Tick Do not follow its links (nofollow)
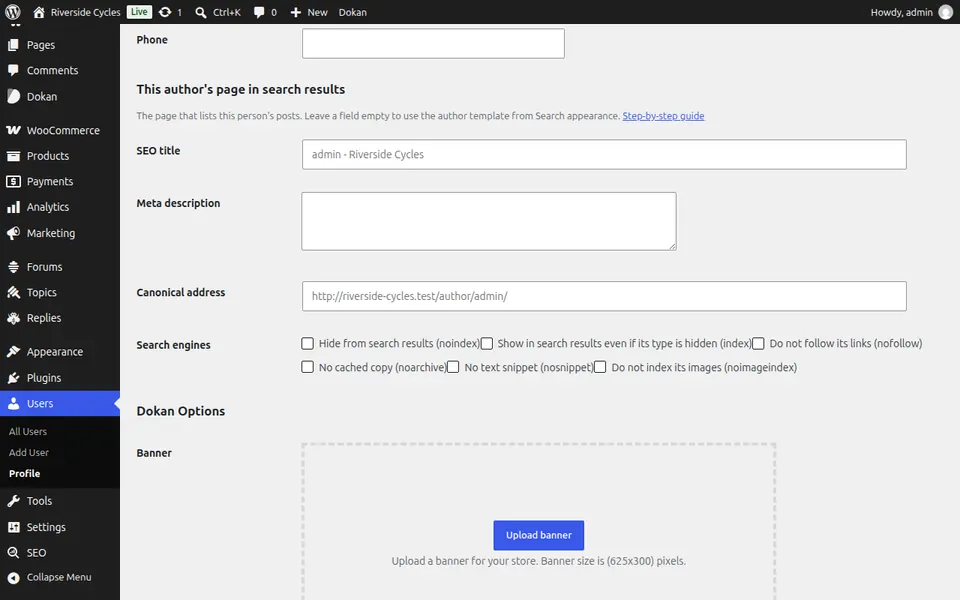Image resolution: width=960 pixels, height=600 pixels. click(758, 343)
